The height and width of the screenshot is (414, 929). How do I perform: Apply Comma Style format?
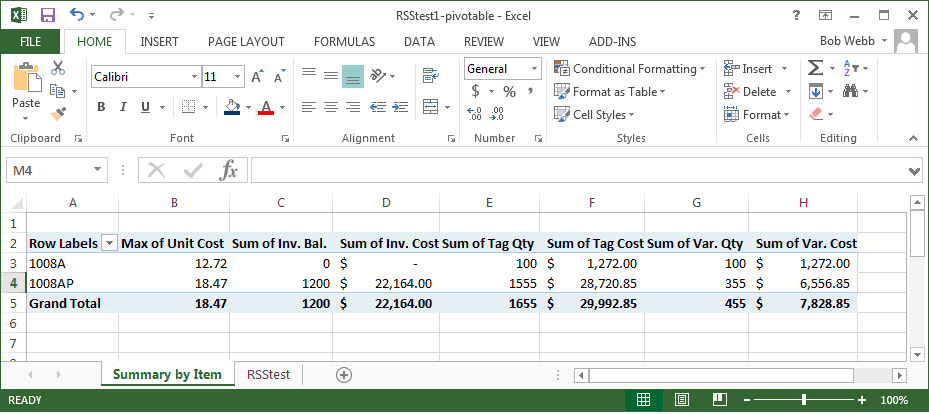[530, 90]
